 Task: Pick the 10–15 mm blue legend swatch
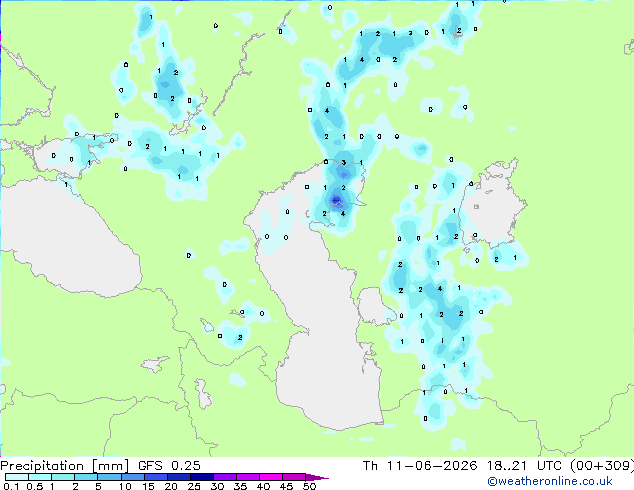(132, 477)
